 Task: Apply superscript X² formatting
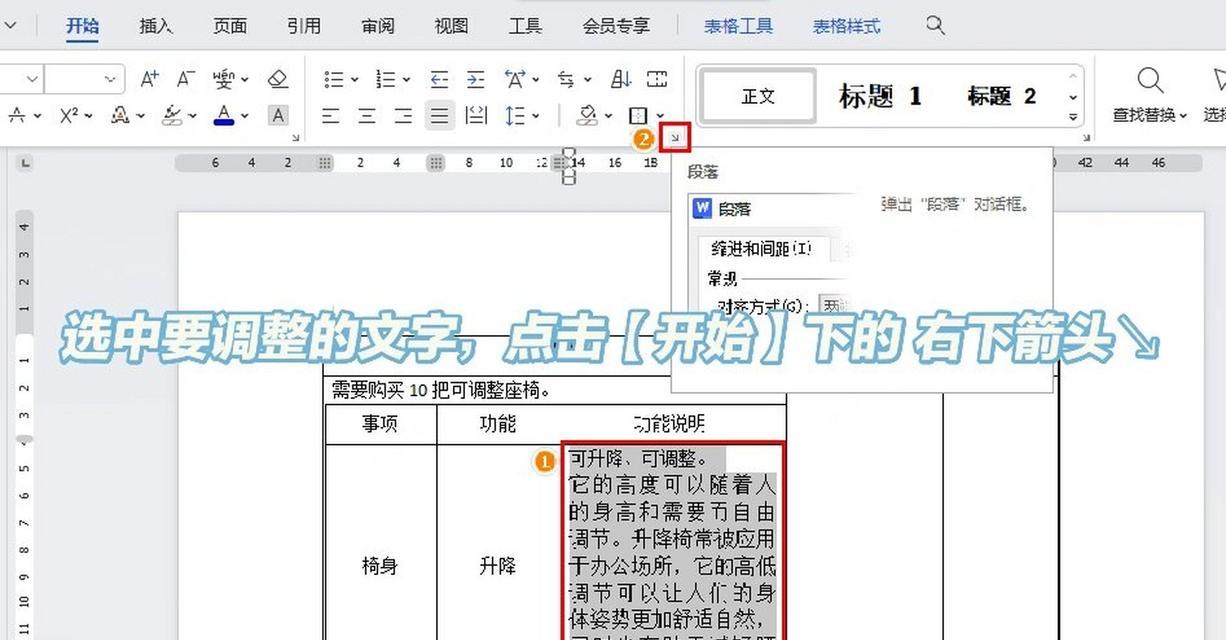[x=69, y=115]
